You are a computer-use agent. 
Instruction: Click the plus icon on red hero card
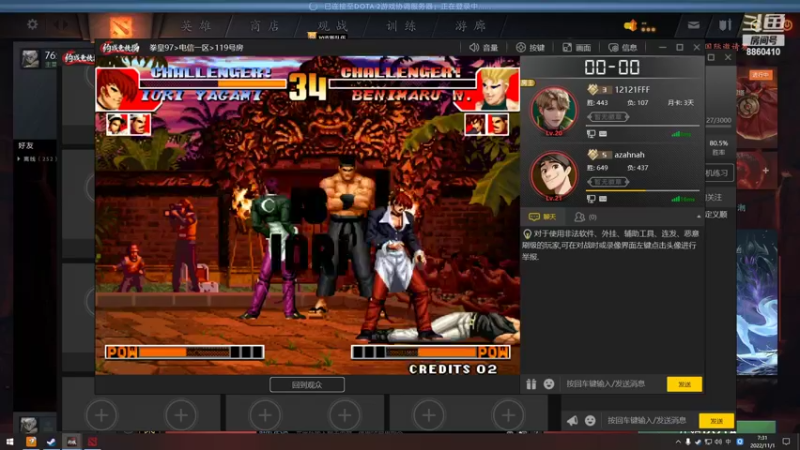click(x=766, y=170)
